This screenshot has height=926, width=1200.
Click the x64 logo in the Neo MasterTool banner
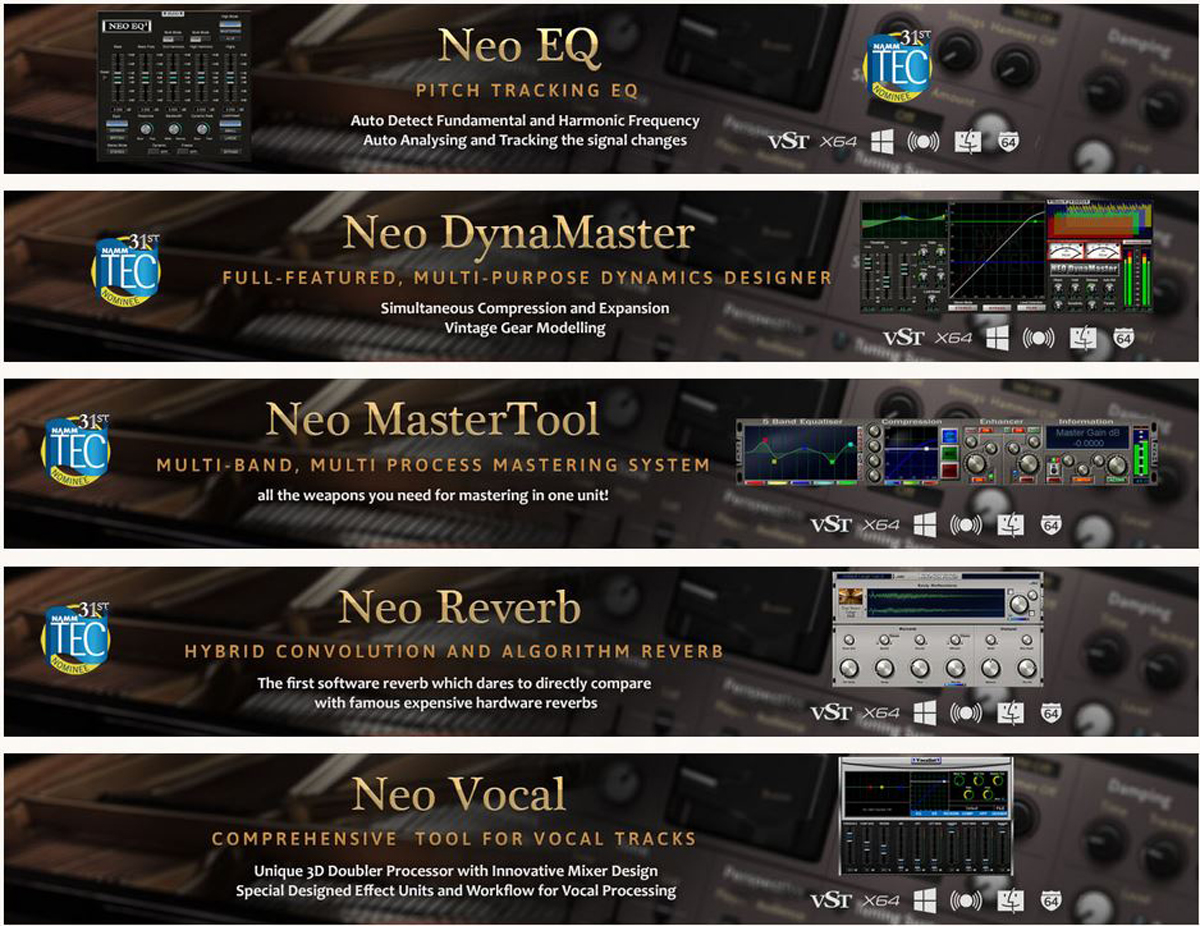(882, 525)
